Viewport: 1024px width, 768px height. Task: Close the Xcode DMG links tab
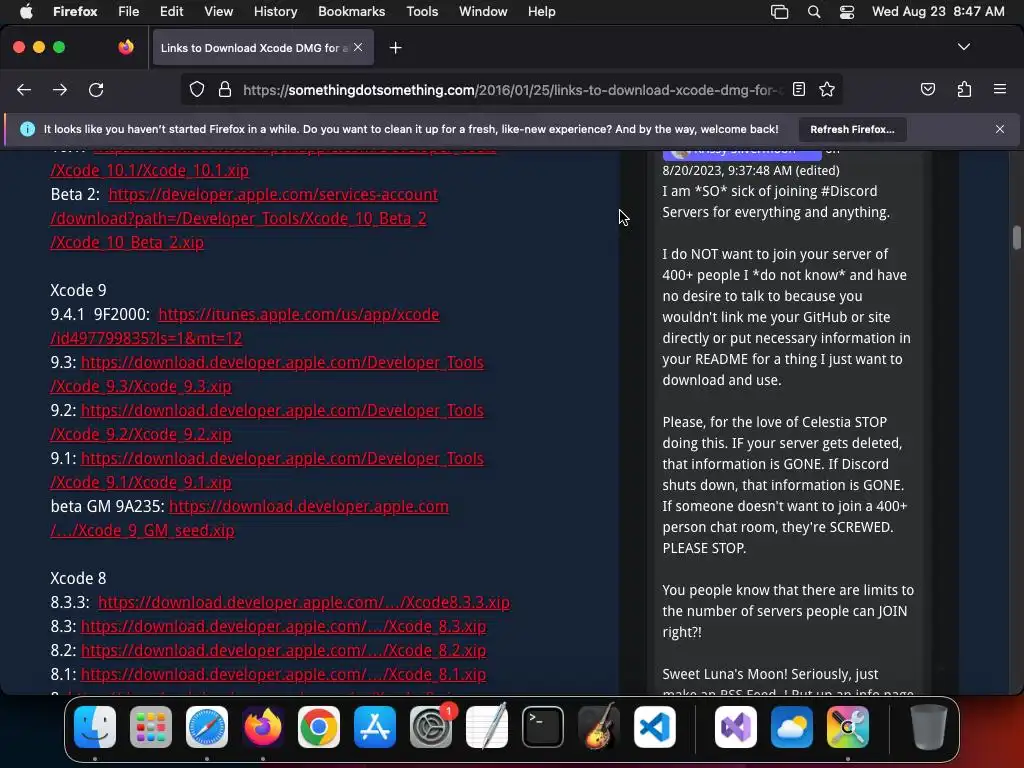pyautogui.click(x=358, y=47)
